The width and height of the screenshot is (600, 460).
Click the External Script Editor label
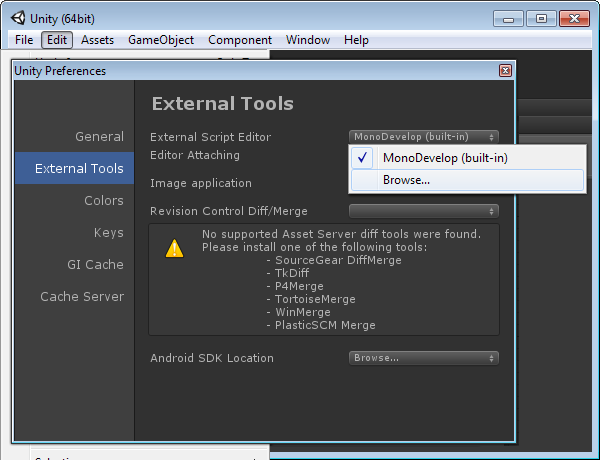pyautogui.click(x=210, y=137)
